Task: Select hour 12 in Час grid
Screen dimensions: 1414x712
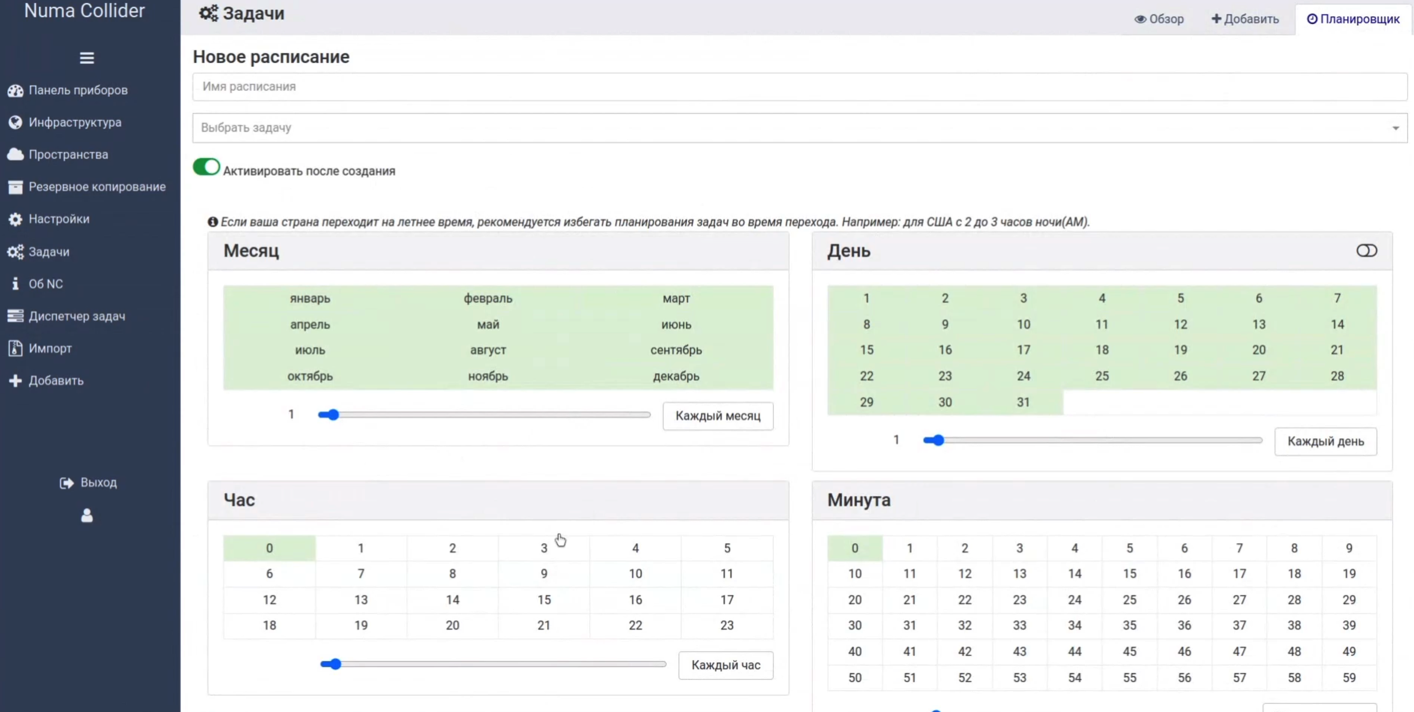Action: pos(269,600)
